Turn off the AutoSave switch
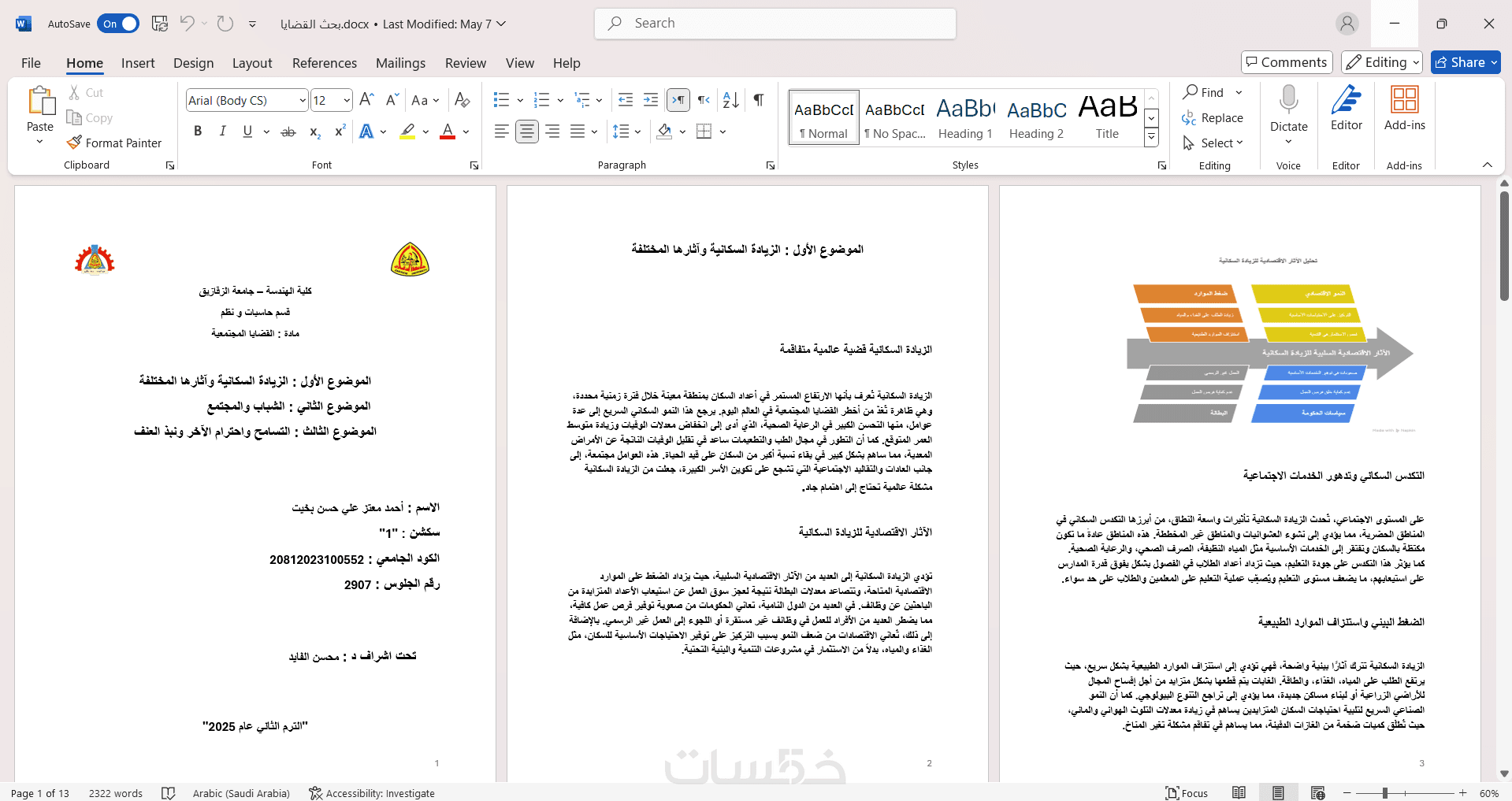Viewport: 1512px width, 801px height. point(118,24)
